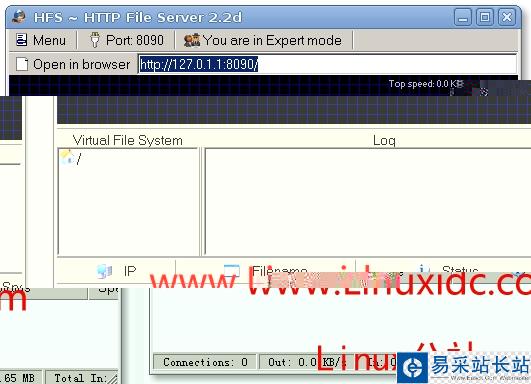Click the port plug icon
531x384 pixels.
point(95,40)
